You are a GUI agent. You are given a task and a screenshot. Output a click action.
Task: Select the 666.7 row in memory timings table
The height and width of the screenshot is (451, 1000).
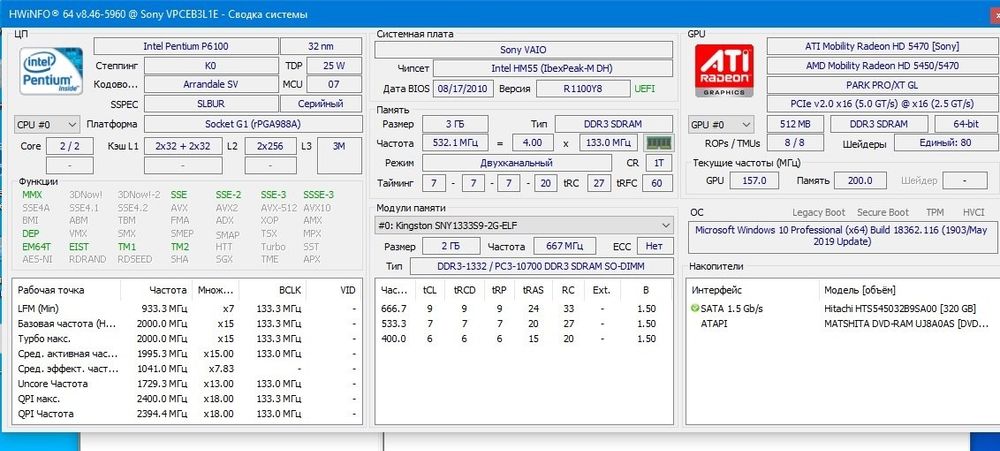[x=524, y=309]
